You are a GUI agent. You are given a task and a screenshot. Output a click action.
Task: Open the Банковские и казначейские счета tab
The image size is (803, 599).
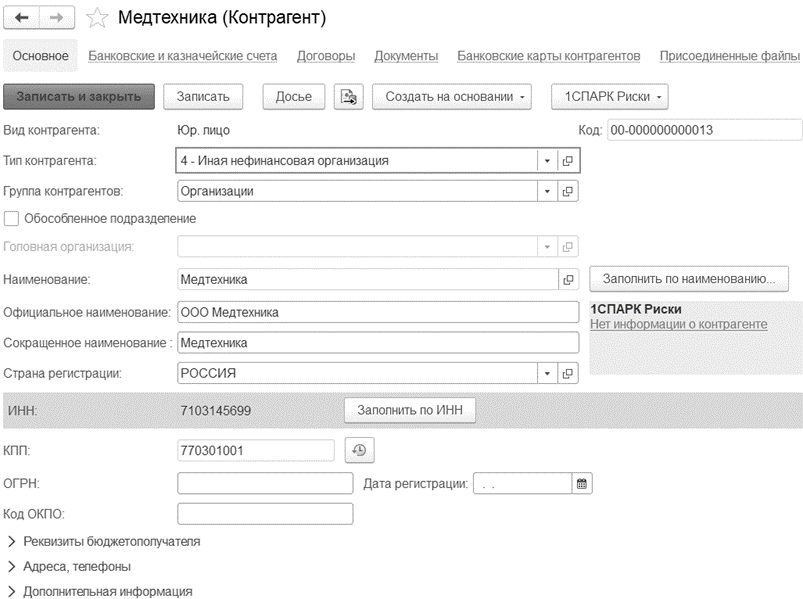point(183,56)
